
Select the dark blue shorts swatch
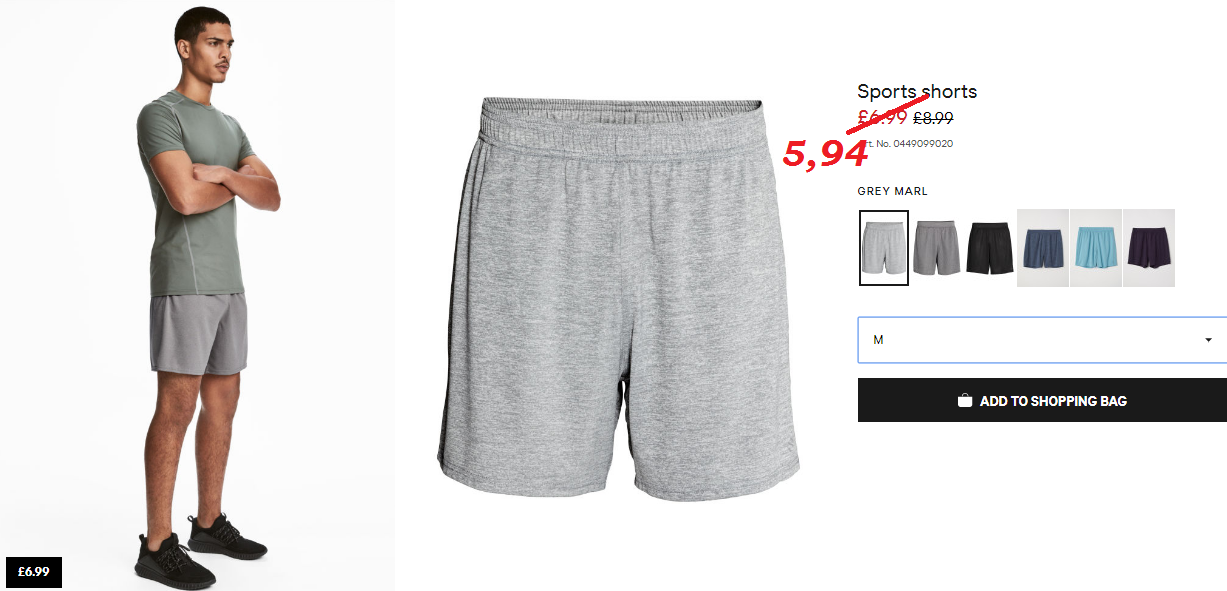[x=1043, y=248]
